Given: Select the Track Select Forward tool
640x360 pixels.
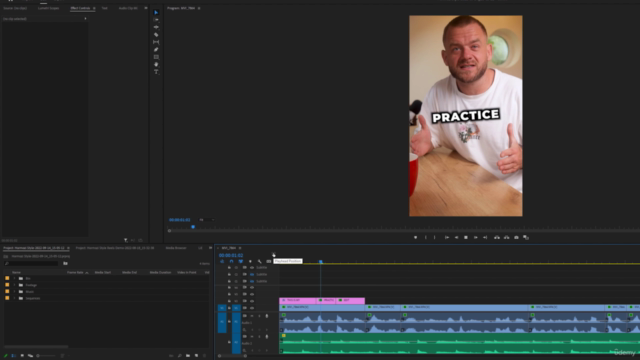Looking at the screenshot, I should click(x=156, y=20).
